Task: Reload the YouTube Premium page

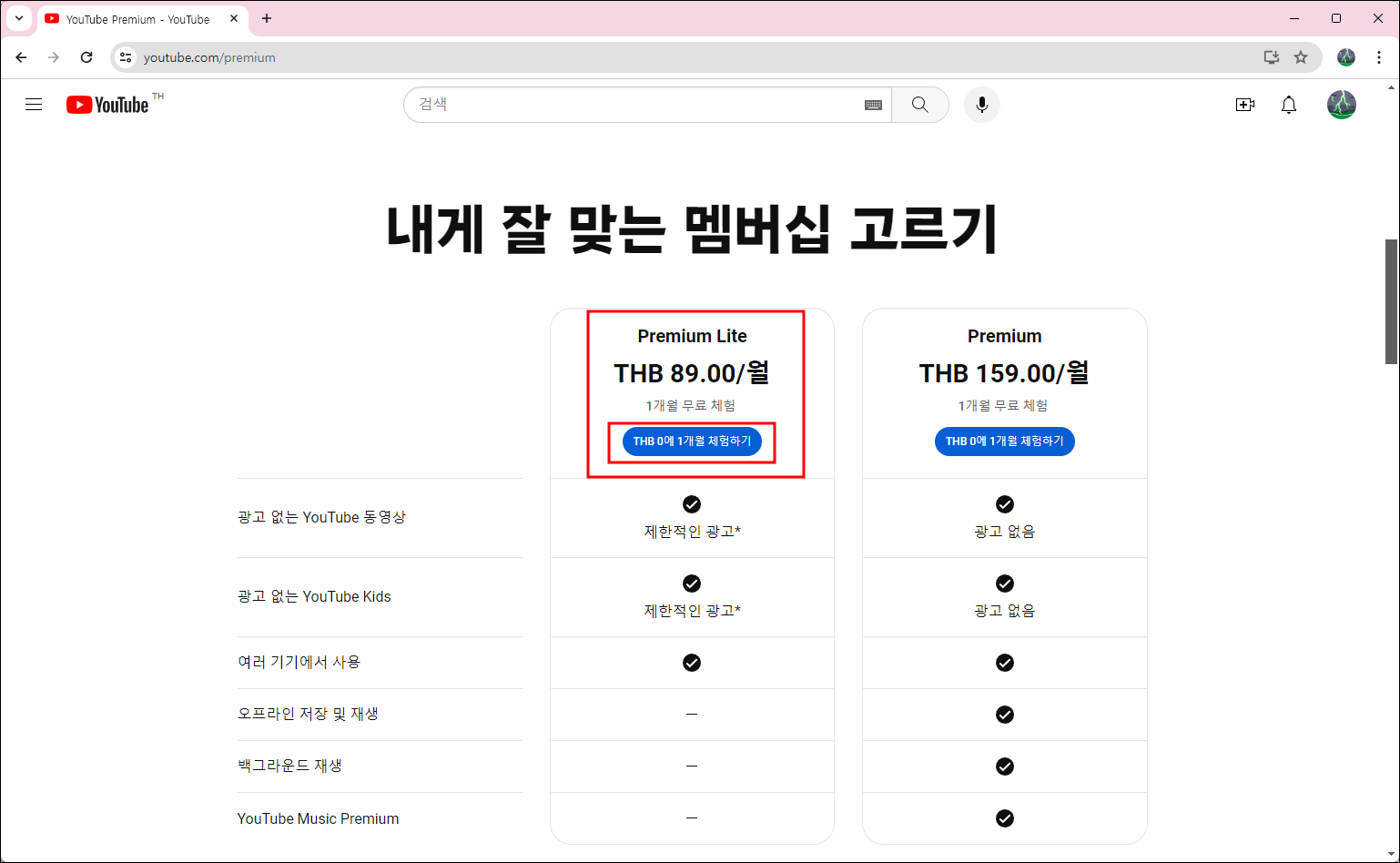Action: (86, 57)
